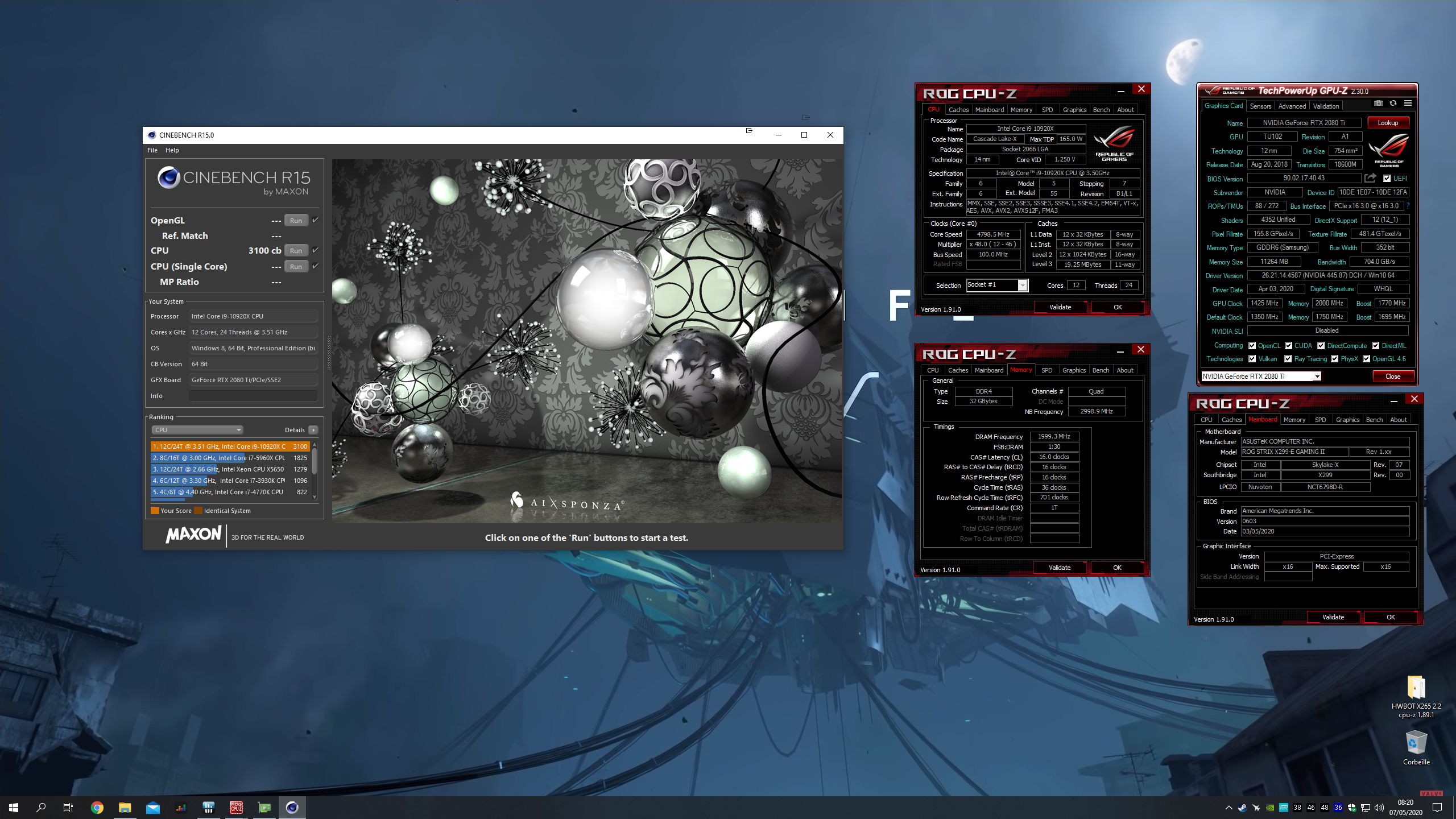This screenshot has width=1456, height=819.
Task: Open taskbar Search magnifier
Action: pos(41,808)
